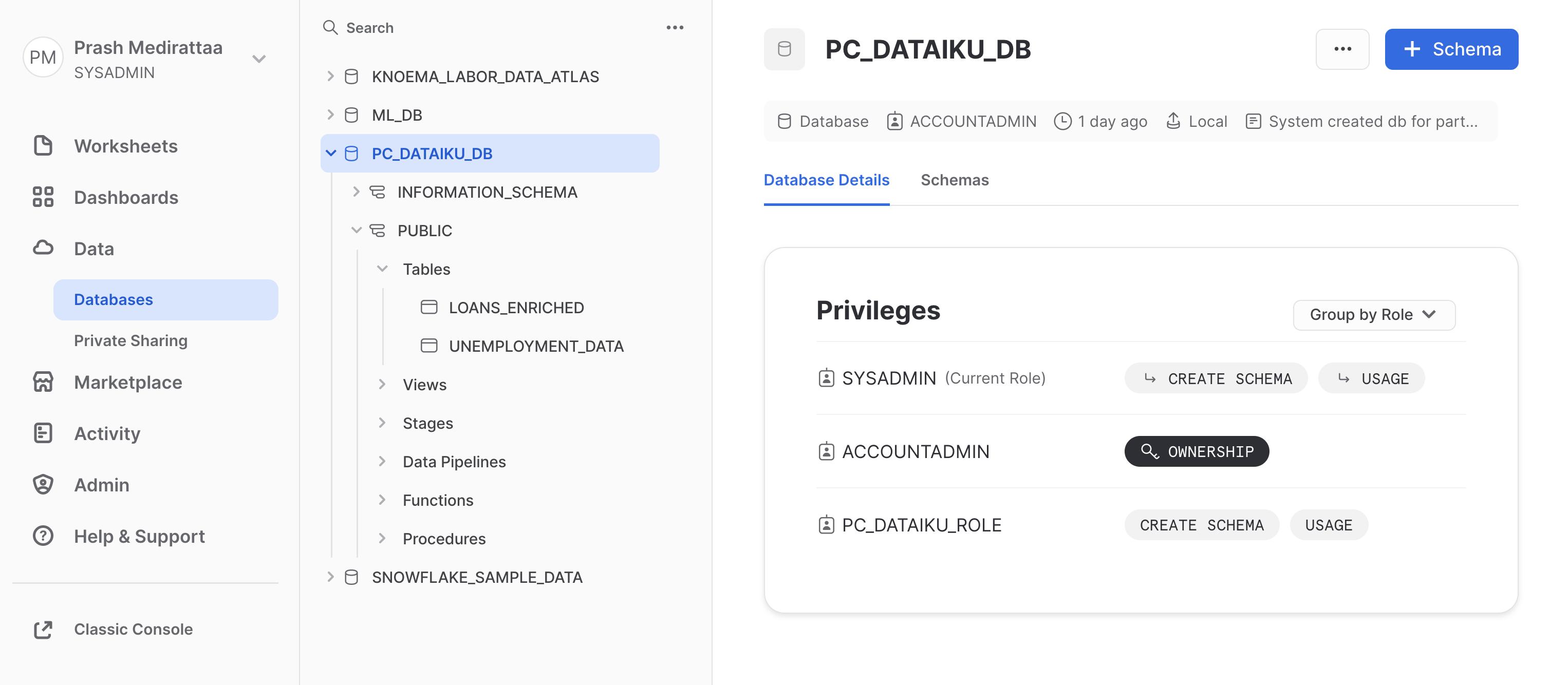This screenshot has height=685, width=1568.
Task: Open the Group by Role dropdown
Action: tap(1373, 315)
